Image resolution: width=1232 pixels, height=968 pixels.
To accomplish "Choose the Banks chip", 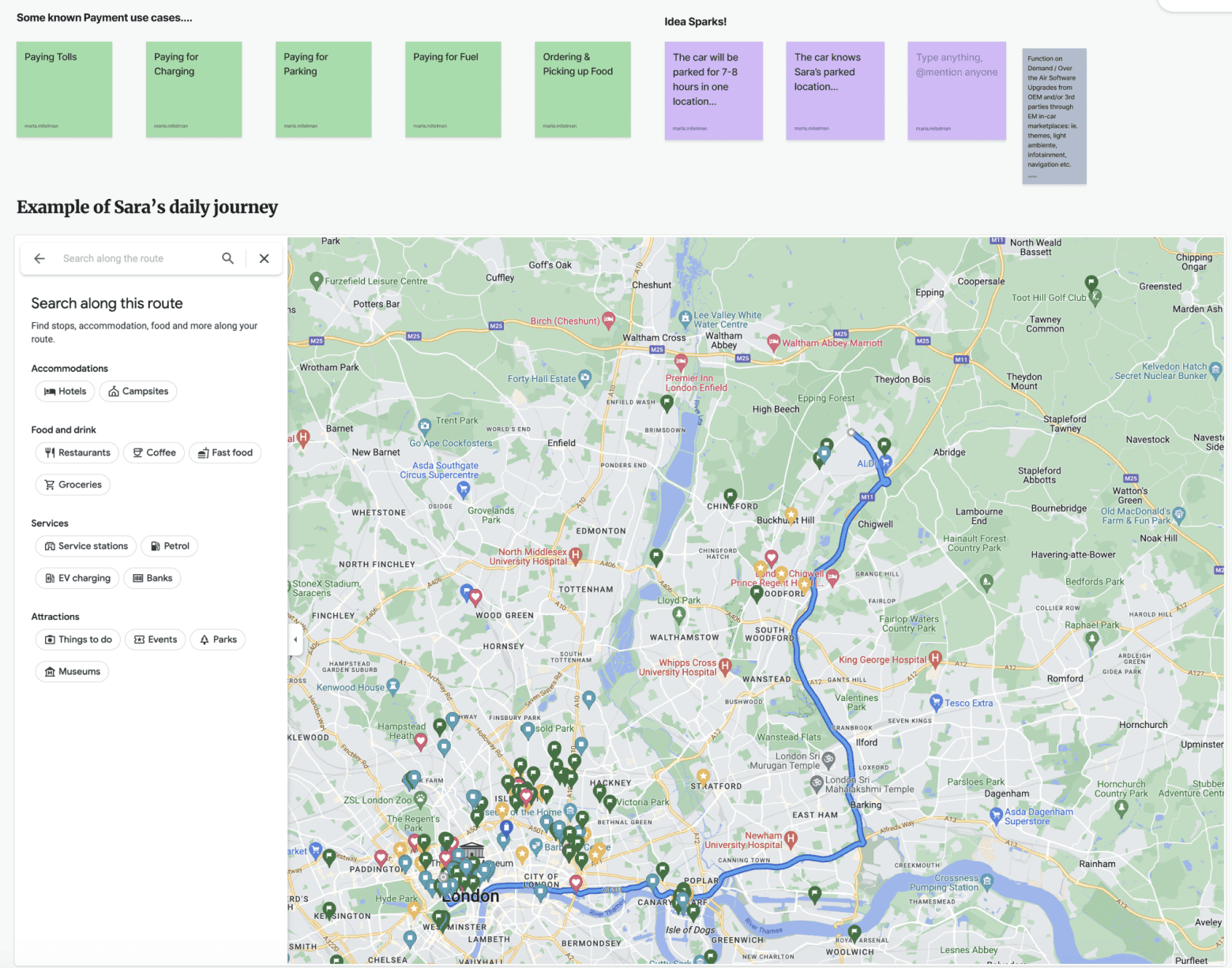I will click(x=152, y=578).
